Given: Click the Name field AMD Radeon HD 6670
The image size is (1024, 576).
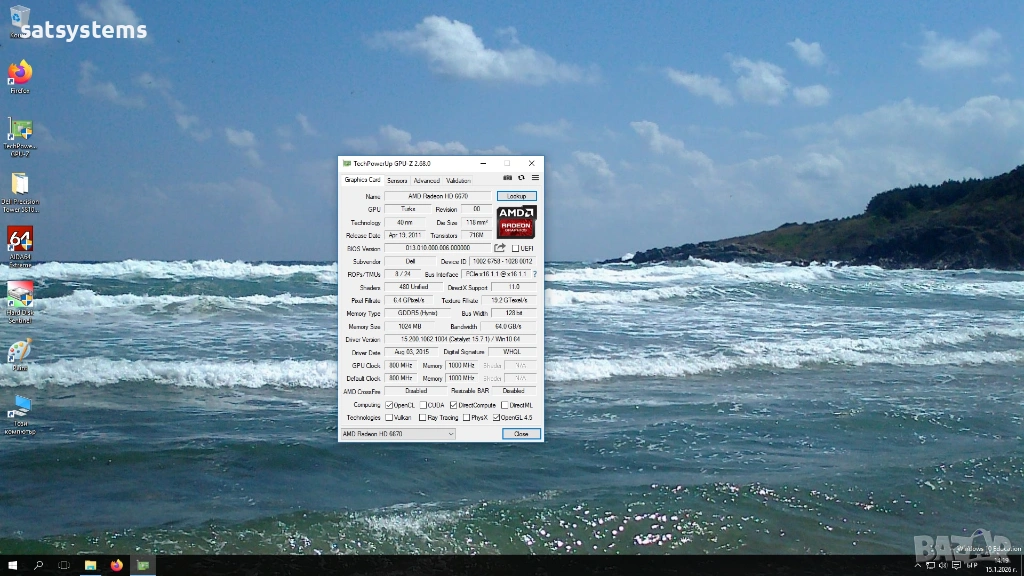Looking at the screenshot, I should (438, 196).
